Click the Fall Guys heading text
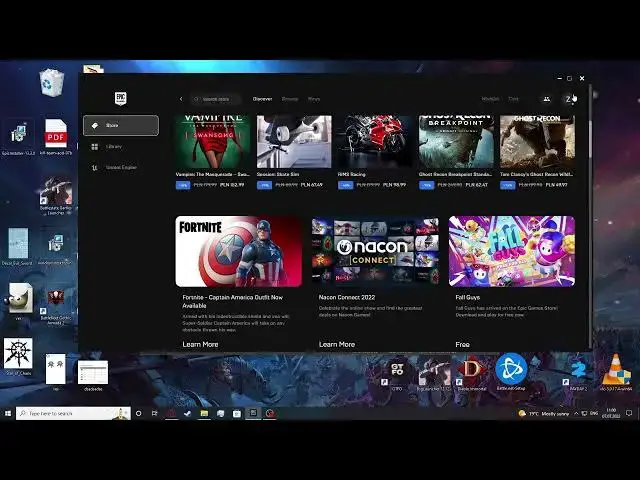This screenshot has width=640, height=480. coord(468,298)
